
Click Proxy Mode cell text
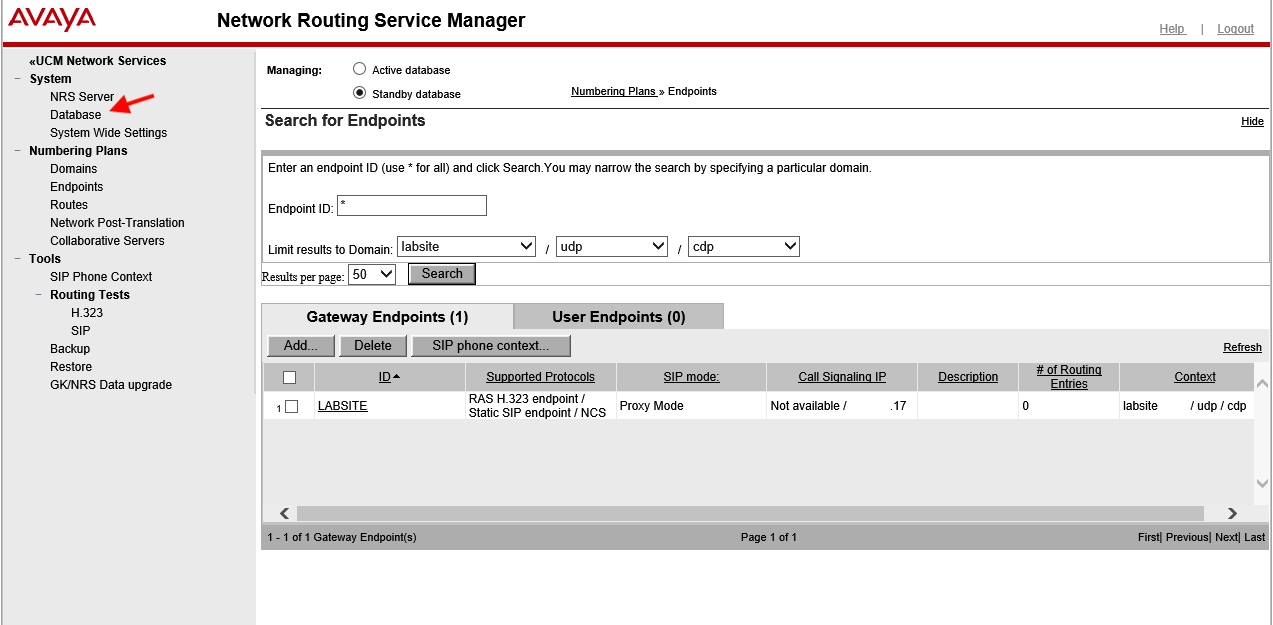pyautogui.click(x=652, y=406)
